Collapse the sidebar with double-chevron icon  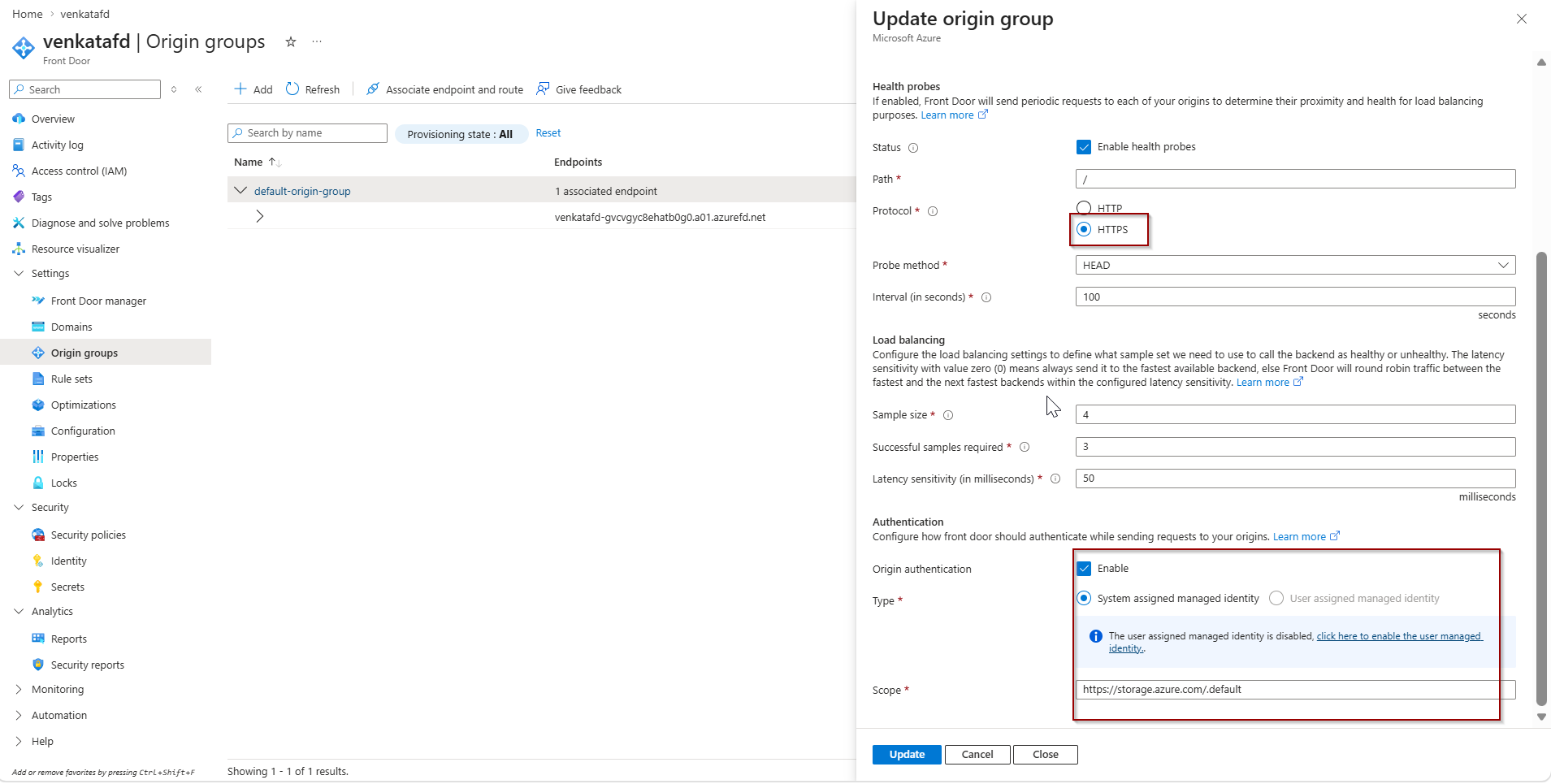[198, 89]
